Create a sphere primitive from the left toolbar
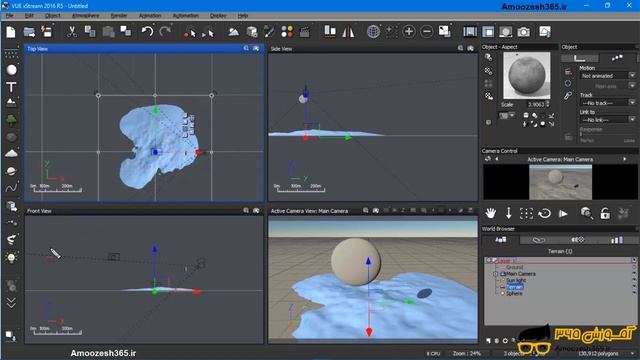 [11, 70]
